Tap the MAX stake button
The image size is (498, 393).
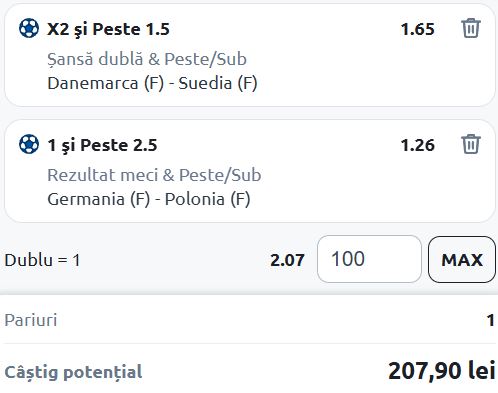coord(462,259)
